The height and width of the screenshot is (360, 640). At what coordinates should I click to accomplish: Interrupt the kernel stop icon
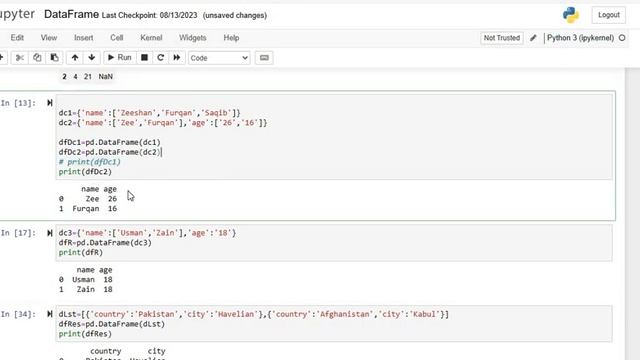pos(144,58)
